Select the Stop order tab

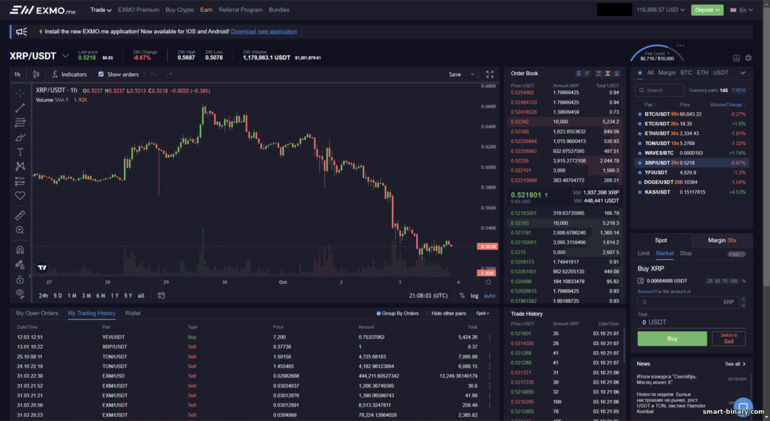pos(686,253)
